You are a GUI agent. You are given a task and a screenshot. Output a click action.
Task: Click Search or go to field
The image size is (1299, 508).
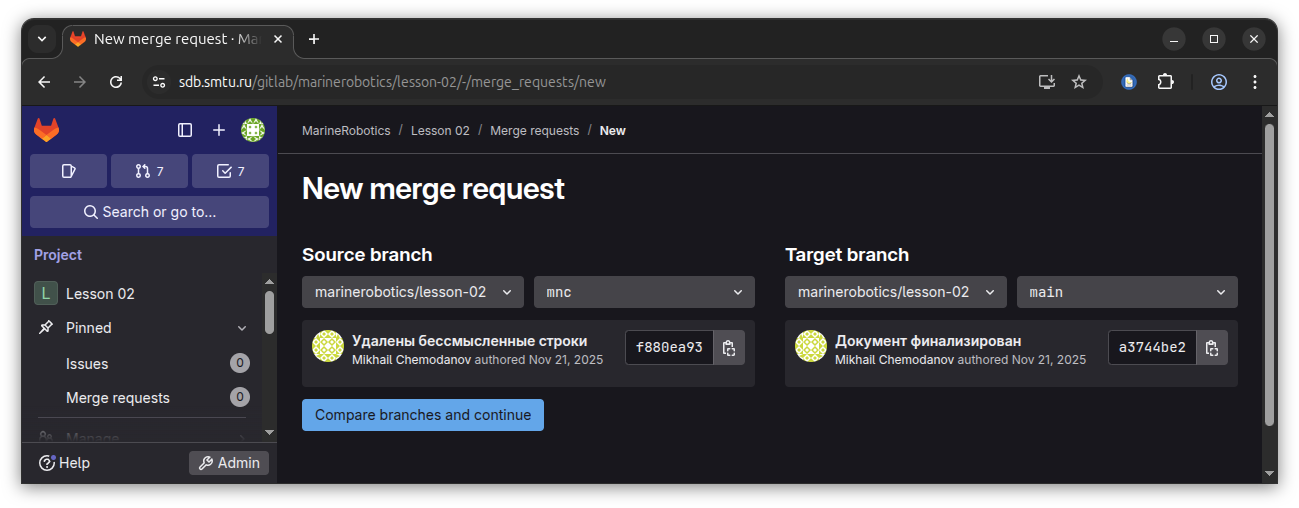[x=149, y=212]
